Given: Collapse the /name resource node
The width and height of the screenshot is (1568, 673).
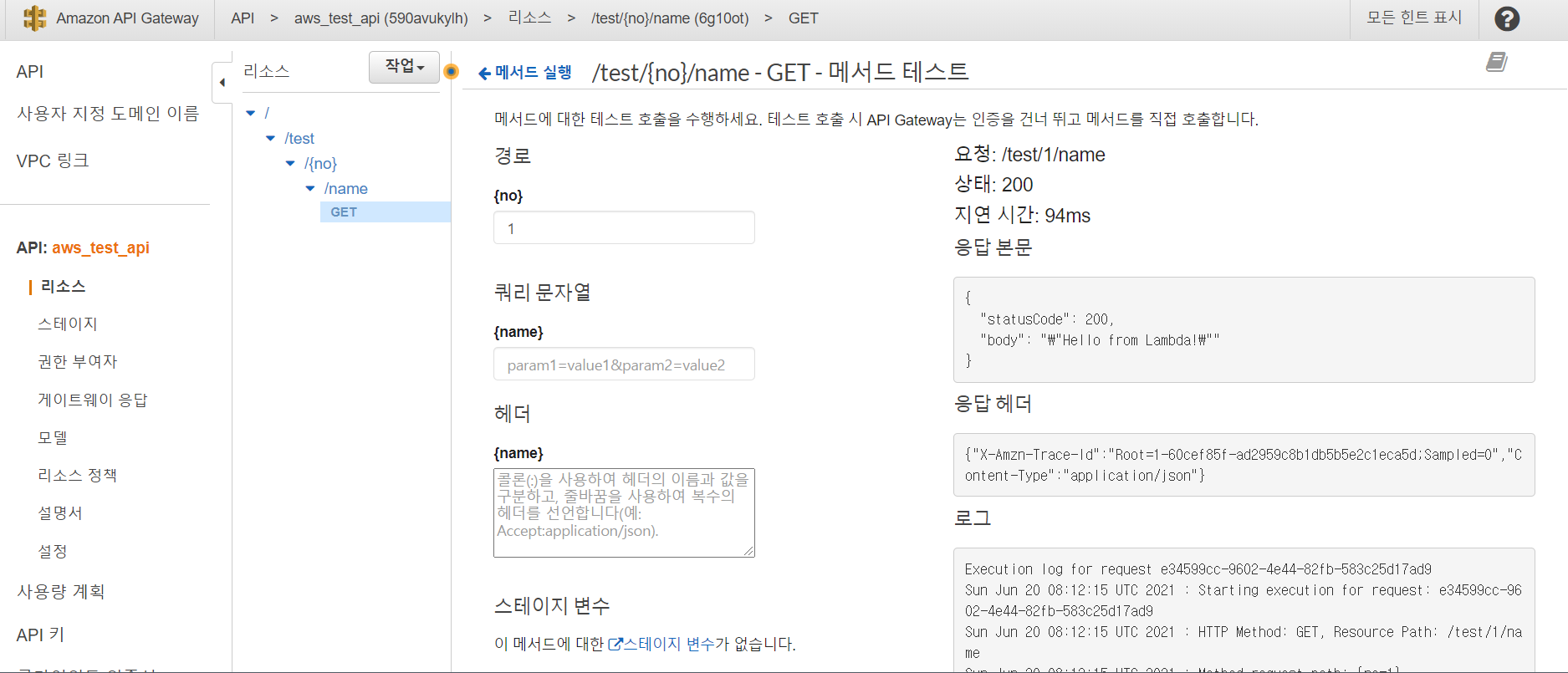Looking at the screenshot, I should pos(310,188).
